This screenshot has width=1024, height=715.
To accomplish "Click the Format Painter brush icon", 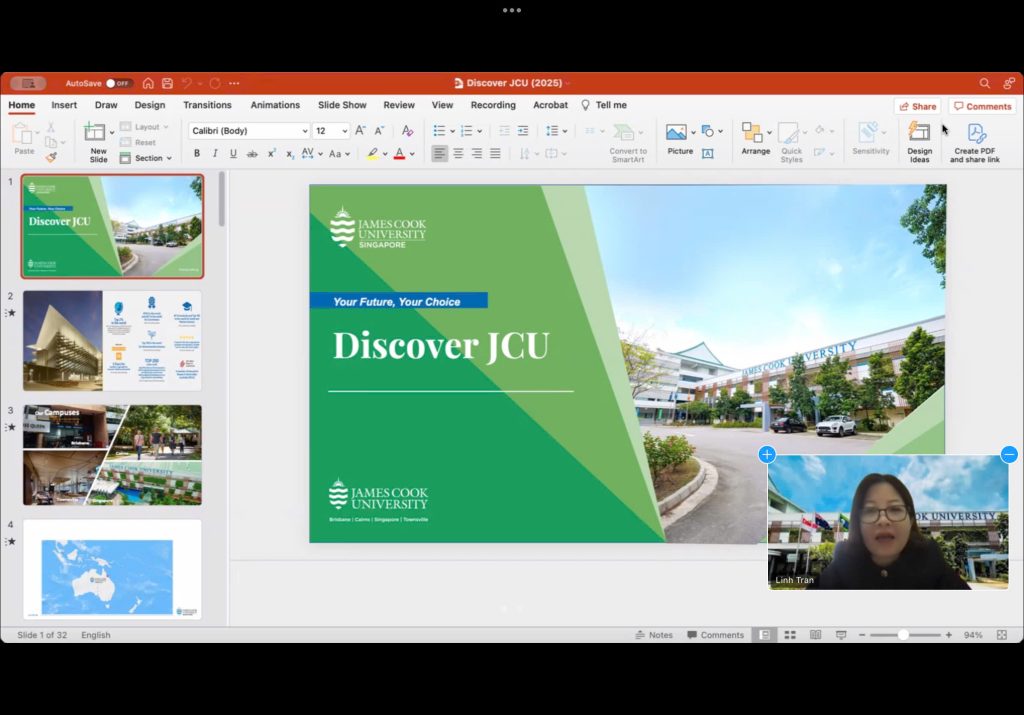I will coord(51,157).
